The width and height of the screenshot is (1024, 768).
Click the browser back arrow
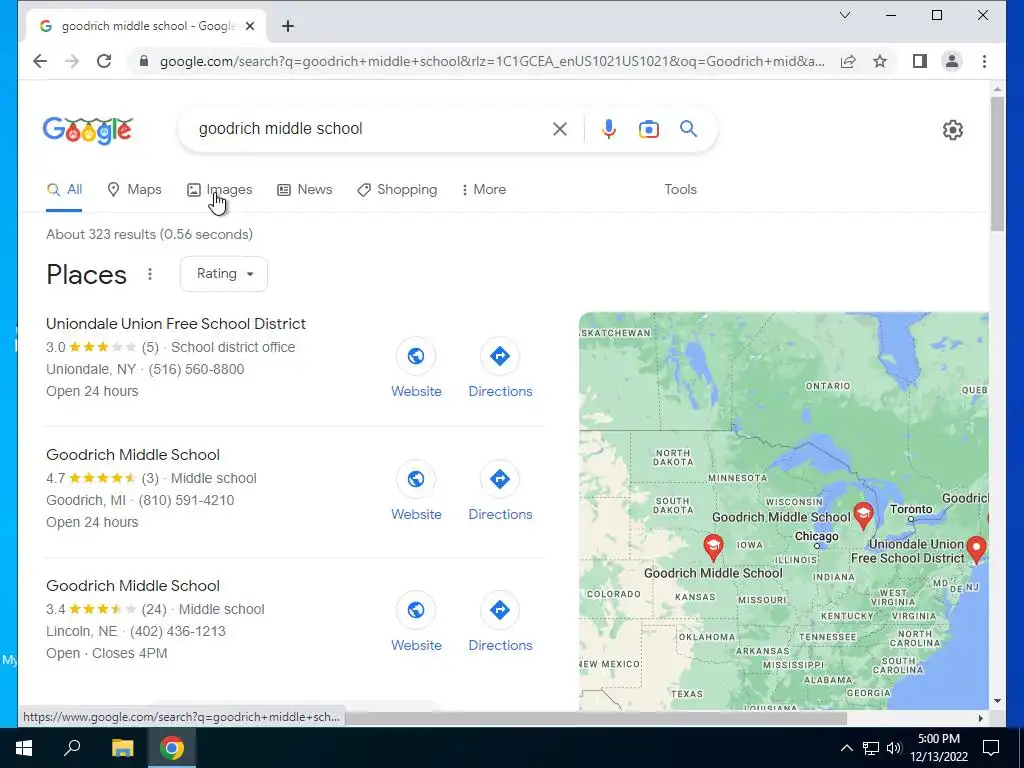(40, 61)
